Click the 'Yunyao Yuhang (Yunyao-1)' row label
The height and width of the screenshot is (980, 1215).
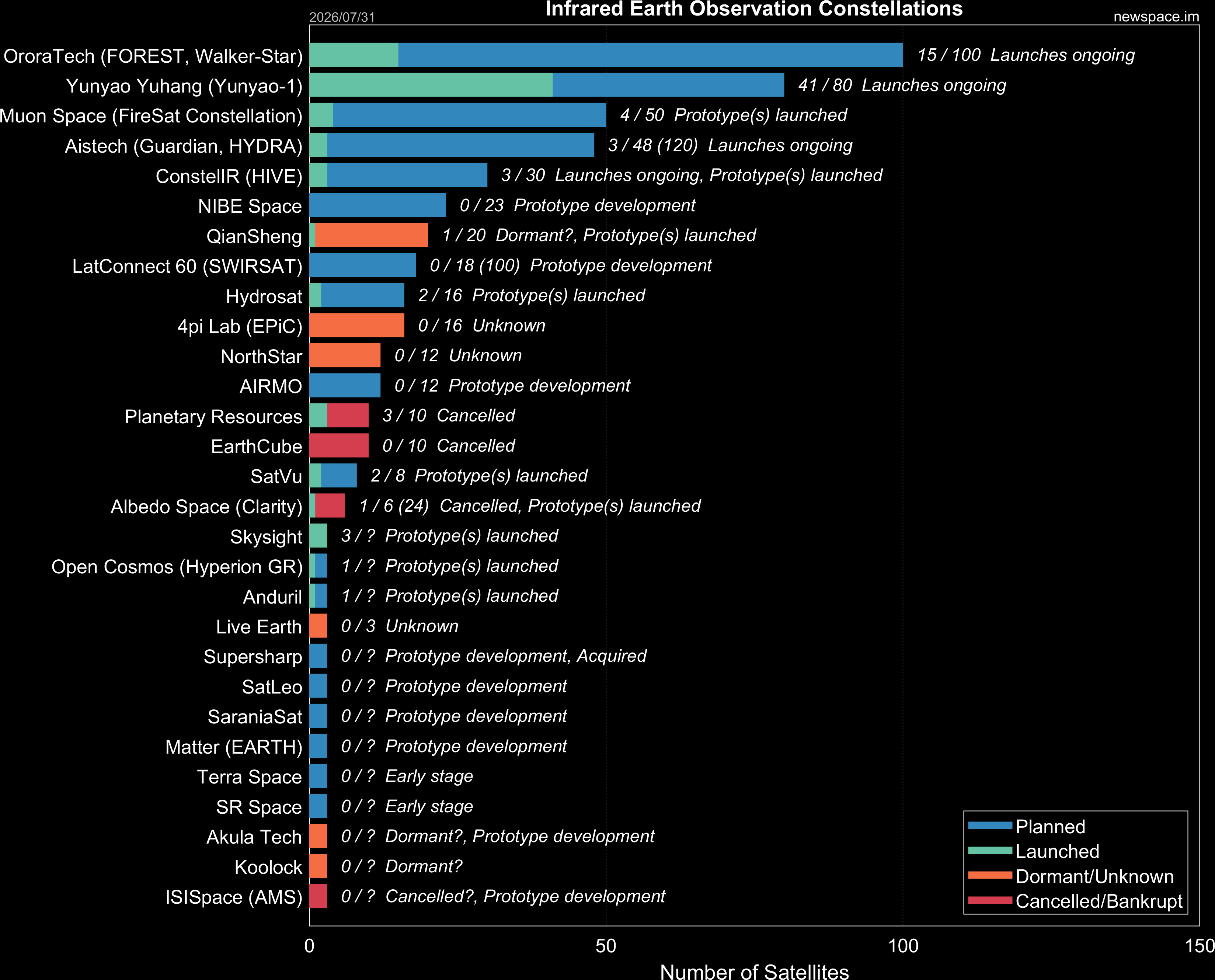[185, 86]
